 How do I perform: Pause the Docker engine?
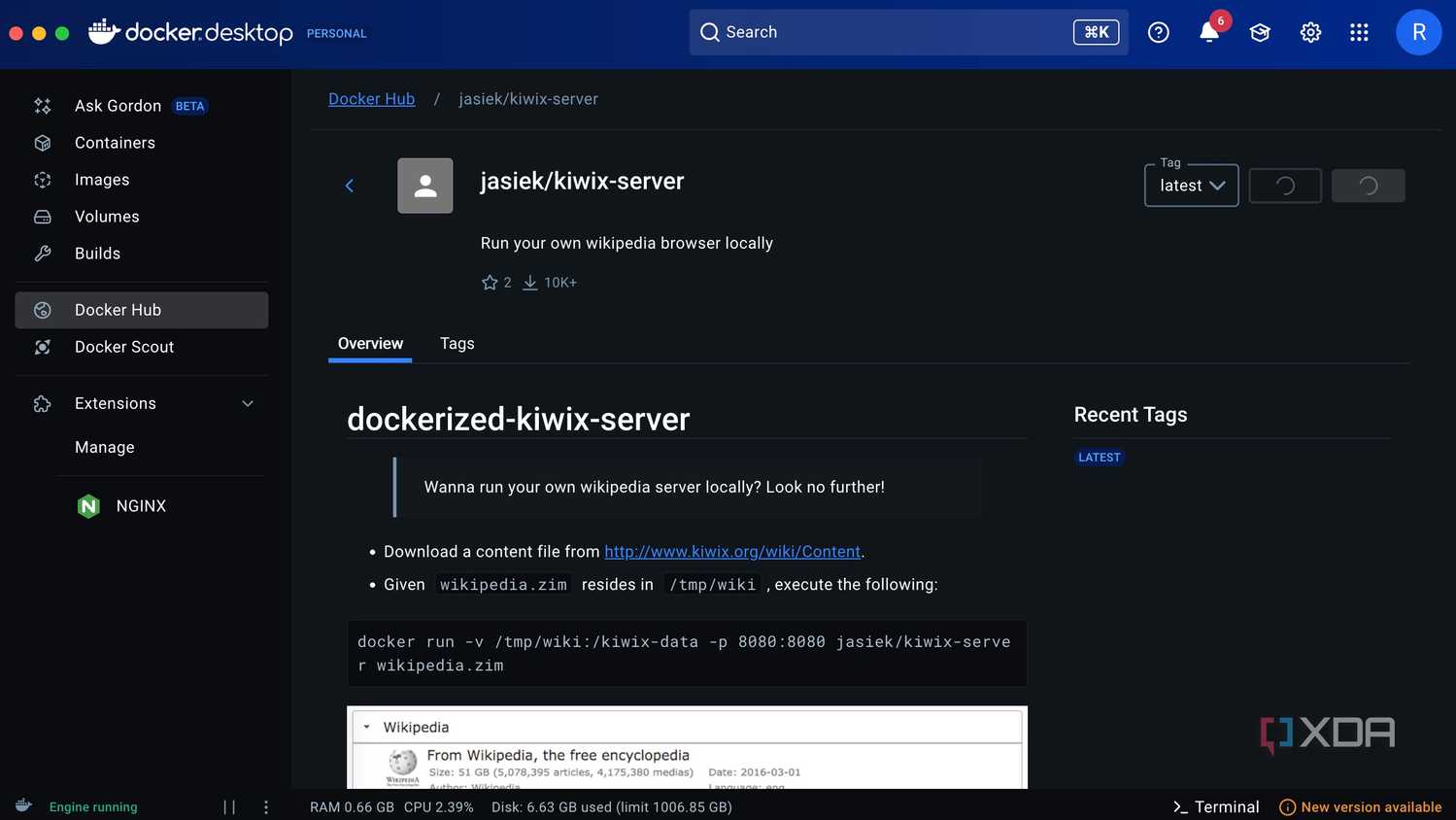pyautogui.click(x=229, y=807)
